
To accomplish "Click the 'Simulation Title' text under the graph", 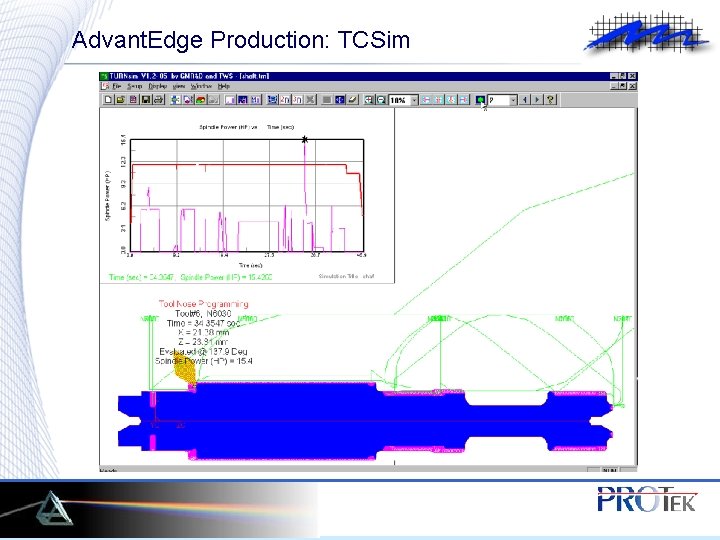I will pos(347,276).
